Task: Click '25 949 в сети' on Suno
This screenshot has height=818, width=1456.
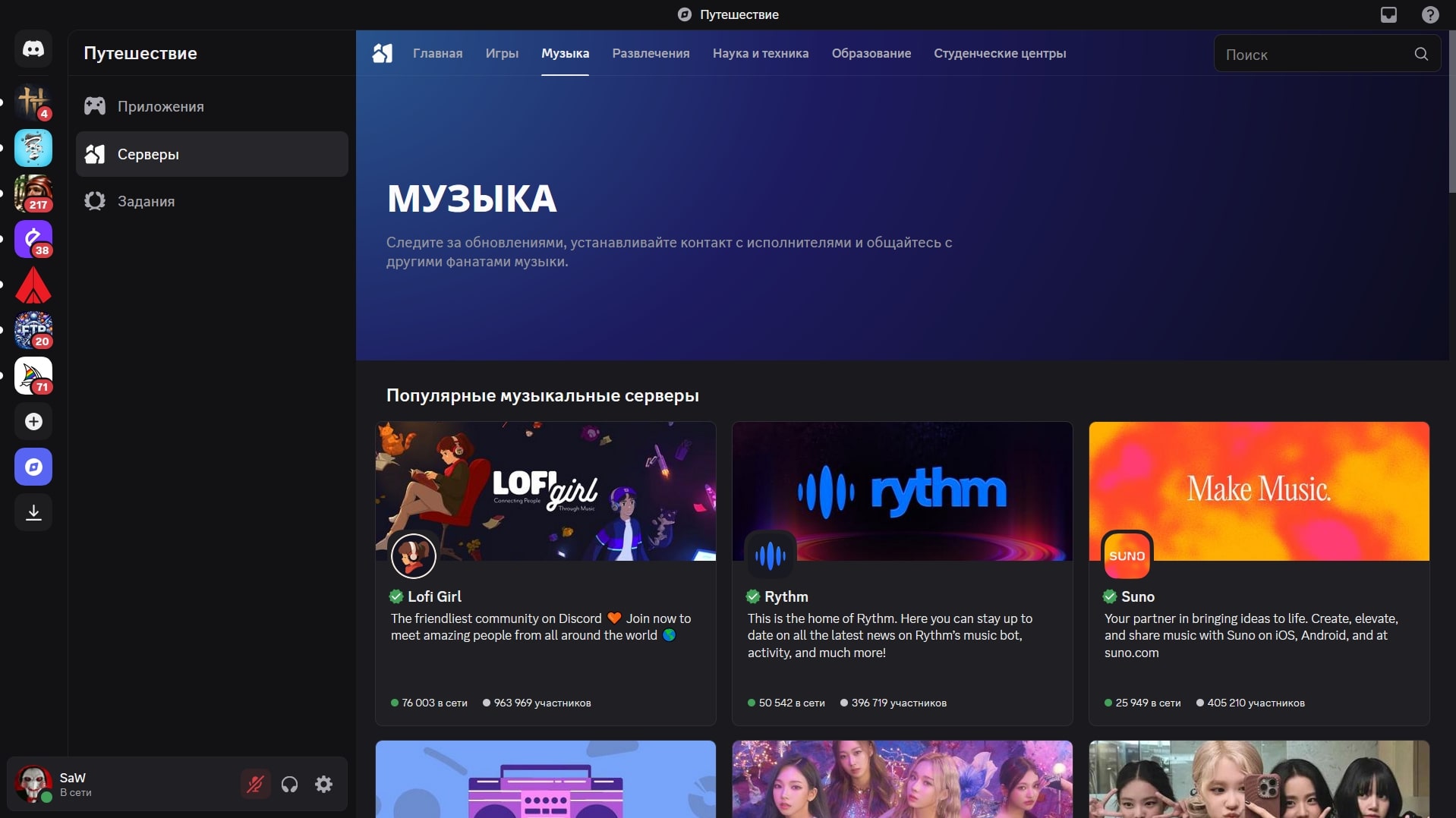Action: [1148, 703]
